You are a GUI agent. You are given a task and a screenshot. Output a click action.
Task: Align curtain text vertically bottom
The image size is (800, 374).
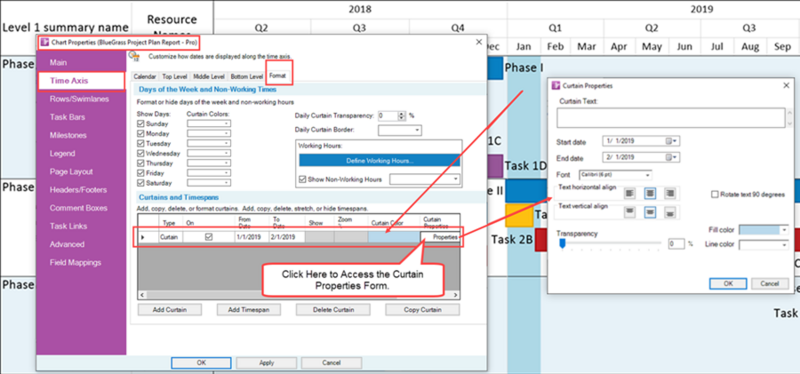(x=669, y=212)
